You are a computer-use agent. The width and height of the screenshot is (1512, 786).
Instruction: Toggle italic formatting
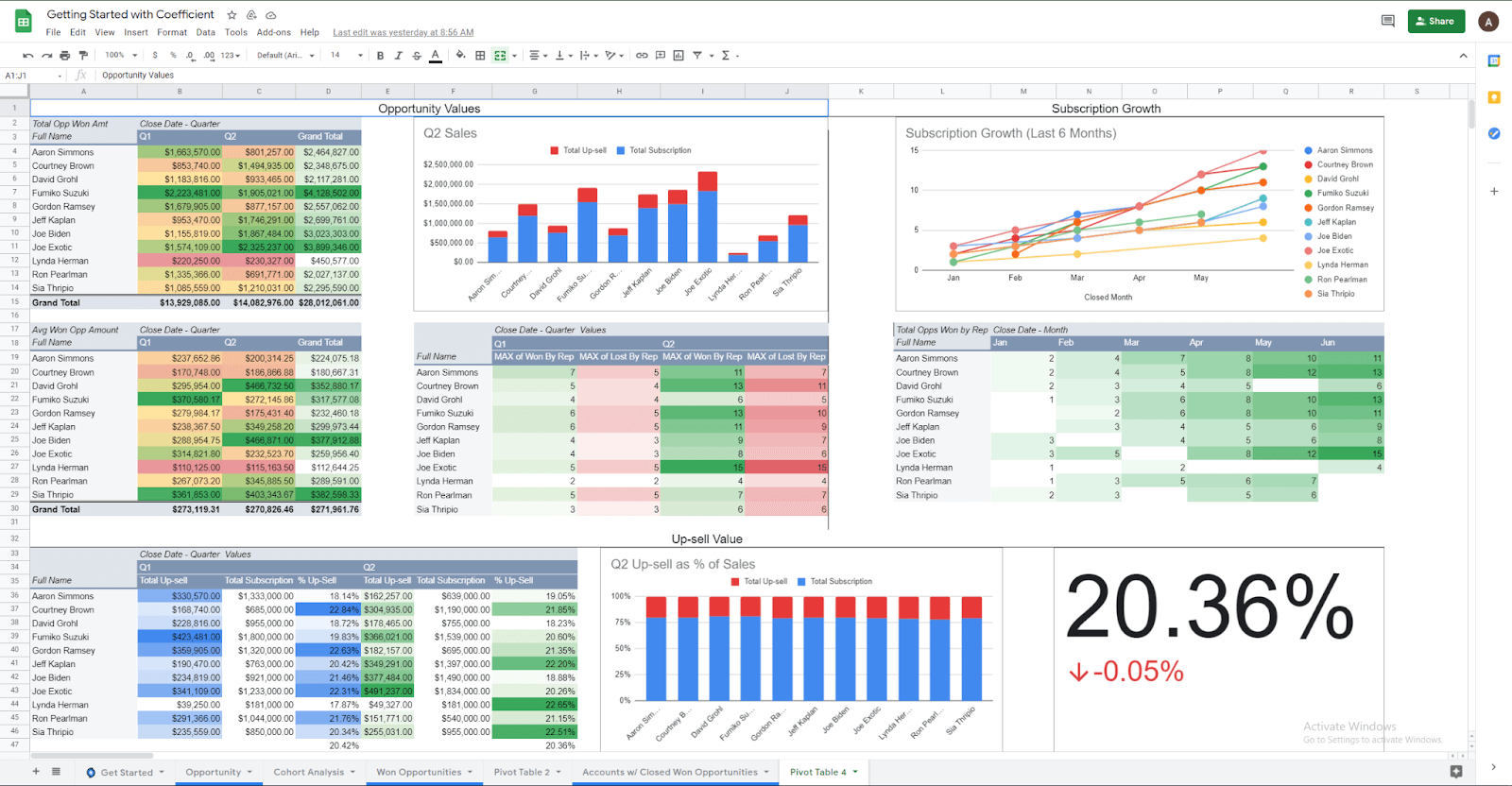click(398, 56)
